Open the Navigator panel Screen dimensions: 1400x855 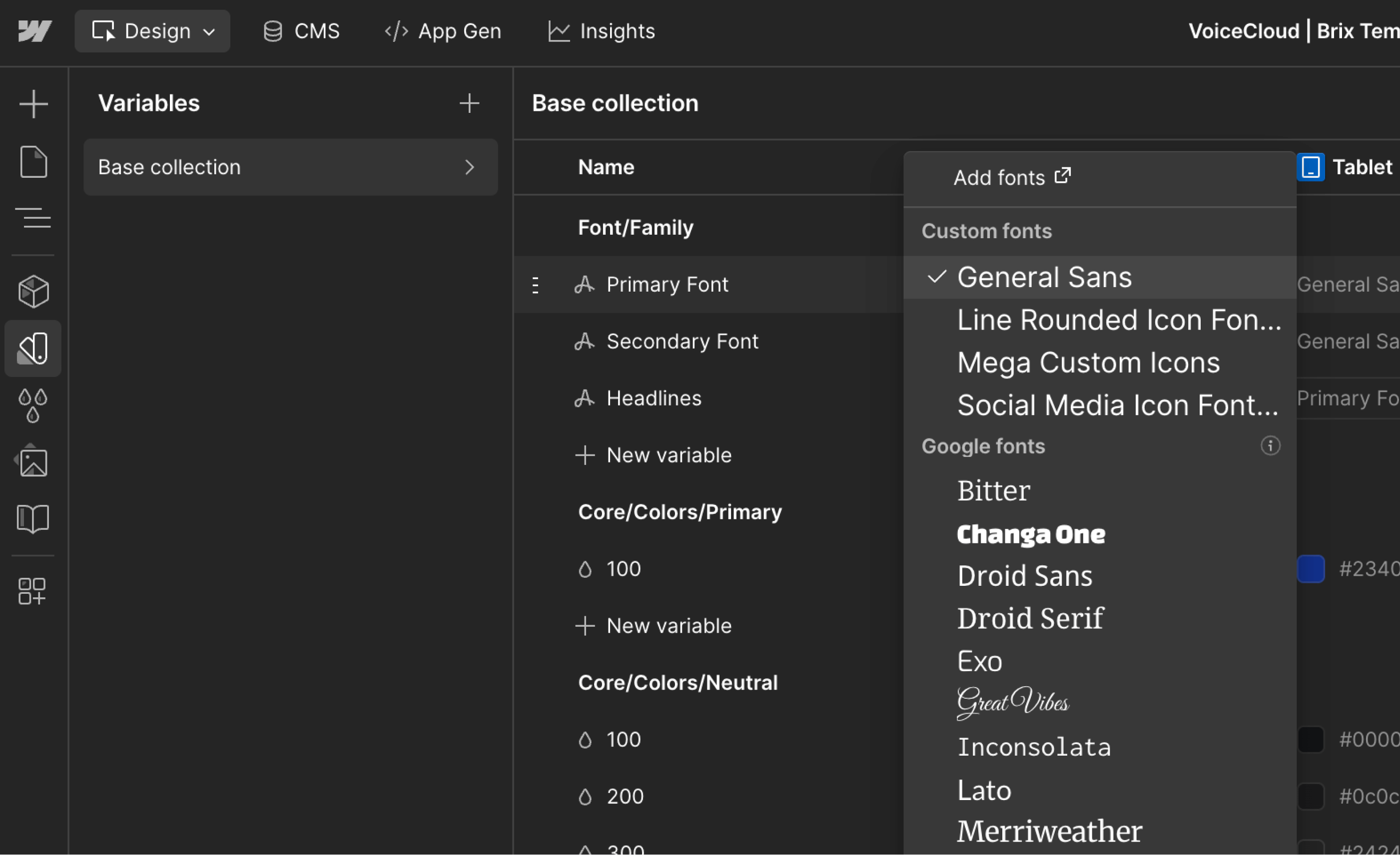[x=33, y=219]
